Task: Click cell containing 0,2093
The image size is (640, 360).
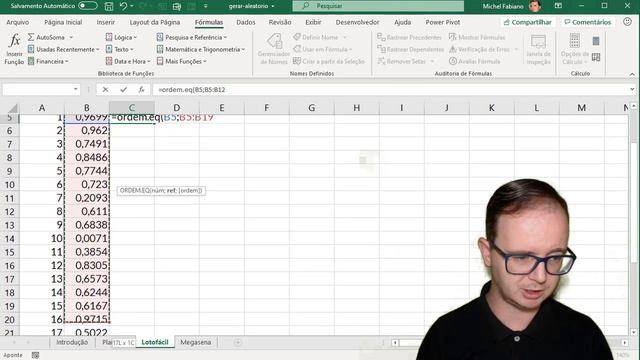Action: (x=87, y=198)
